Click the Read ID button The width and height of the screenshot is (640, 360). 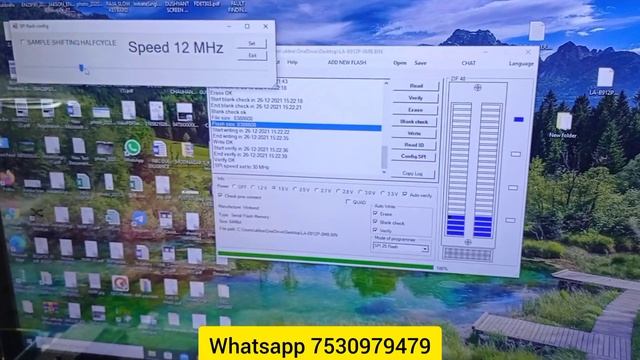pos(414,145)
